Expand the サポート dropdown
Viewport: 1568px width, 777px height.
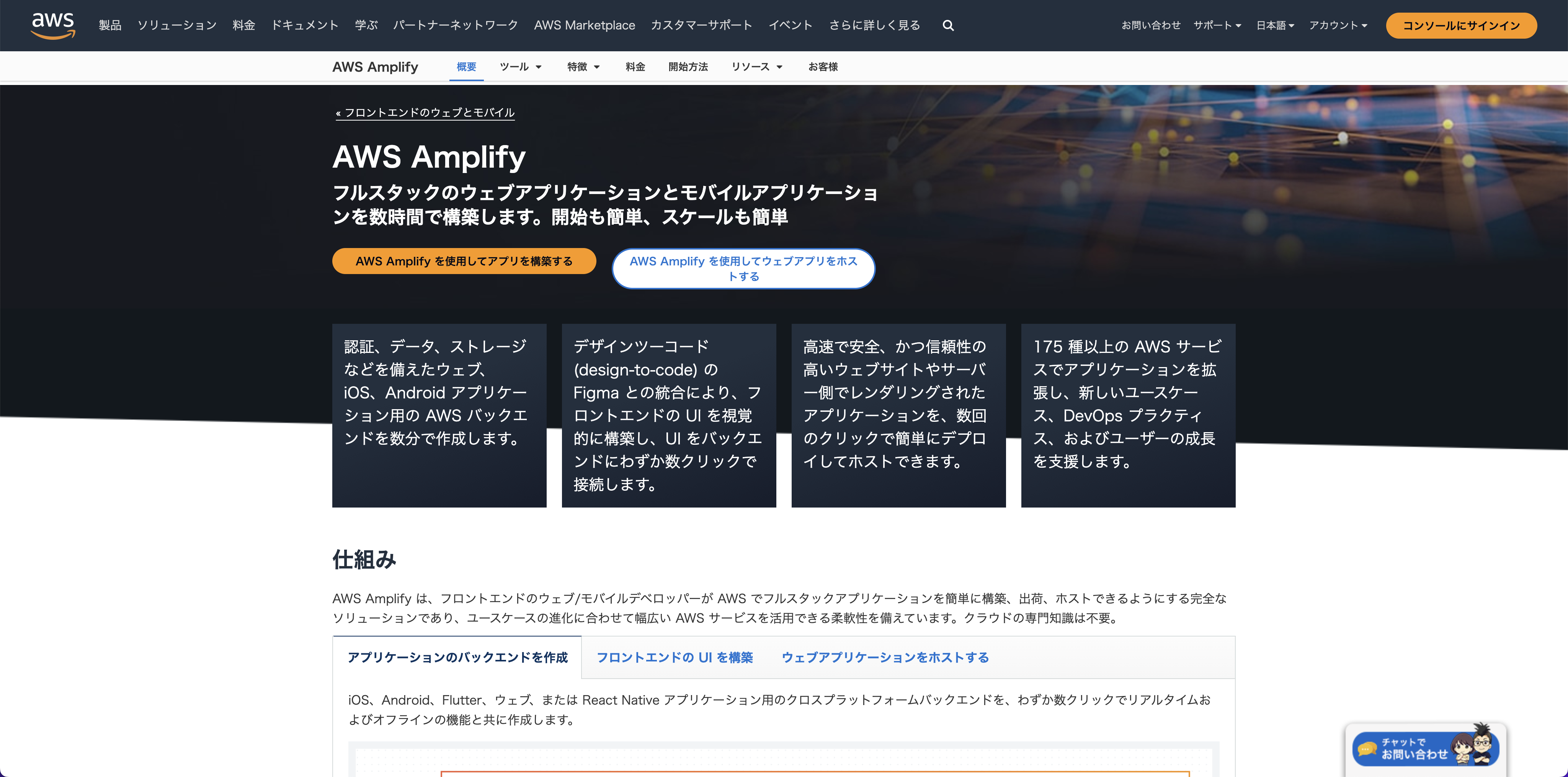coord(1217,26)
